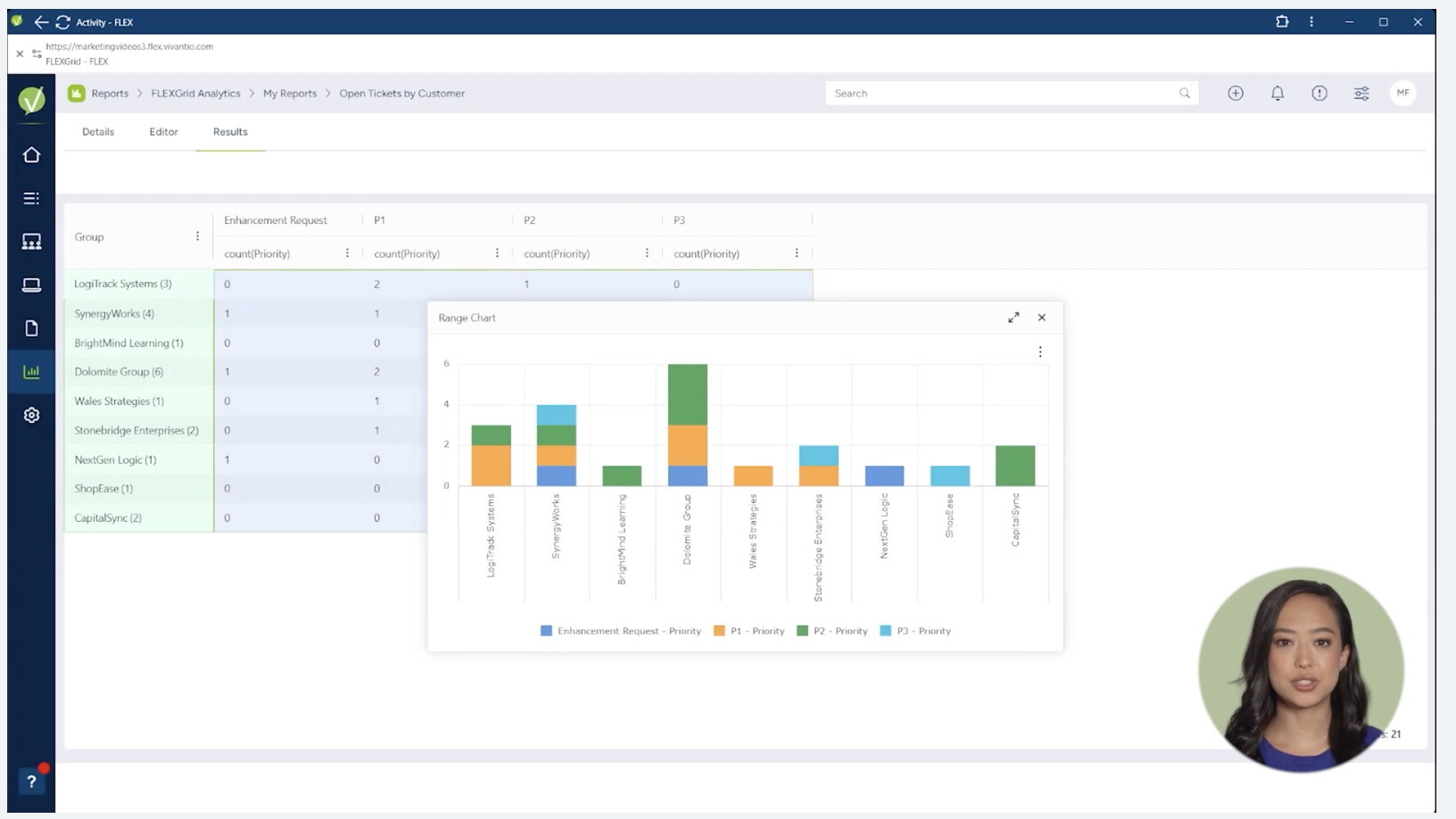
Task: Click the plus add icon in header
Action: point(1235,93)
